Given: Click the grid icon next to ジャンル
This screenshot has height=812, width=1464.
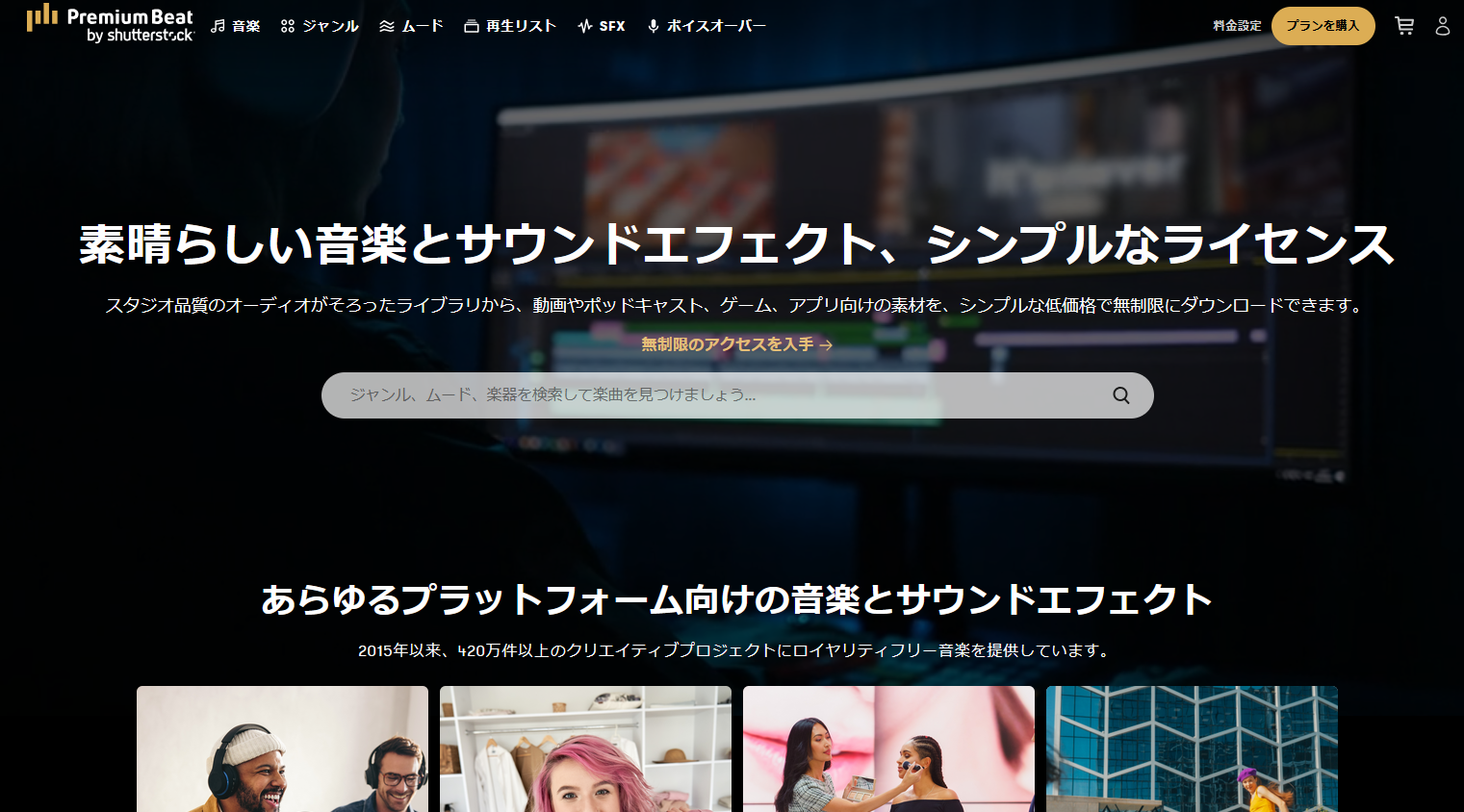Looking at the screenshot, I should pyautogui.click(x=286, y=25).
